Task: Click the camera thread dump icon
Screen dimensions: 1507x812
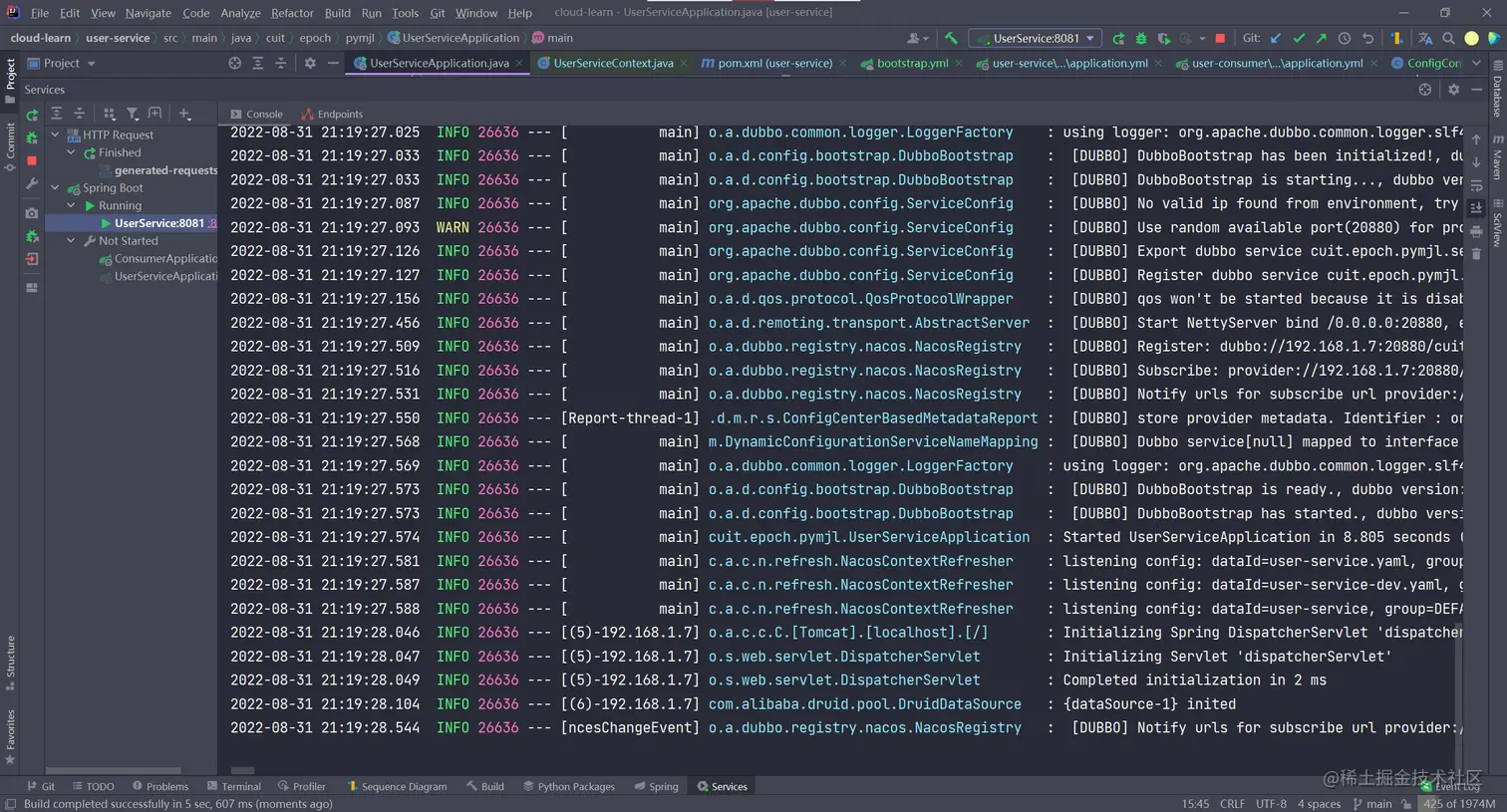Action: click(32, 213)
